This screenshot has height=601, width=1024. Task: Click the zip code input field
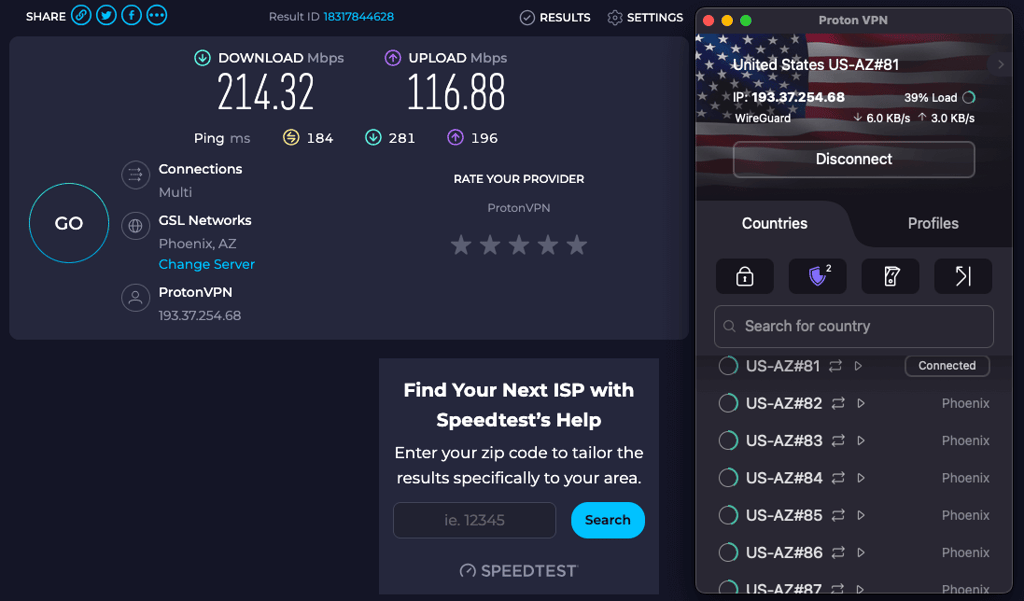click(x=474, y=521)
